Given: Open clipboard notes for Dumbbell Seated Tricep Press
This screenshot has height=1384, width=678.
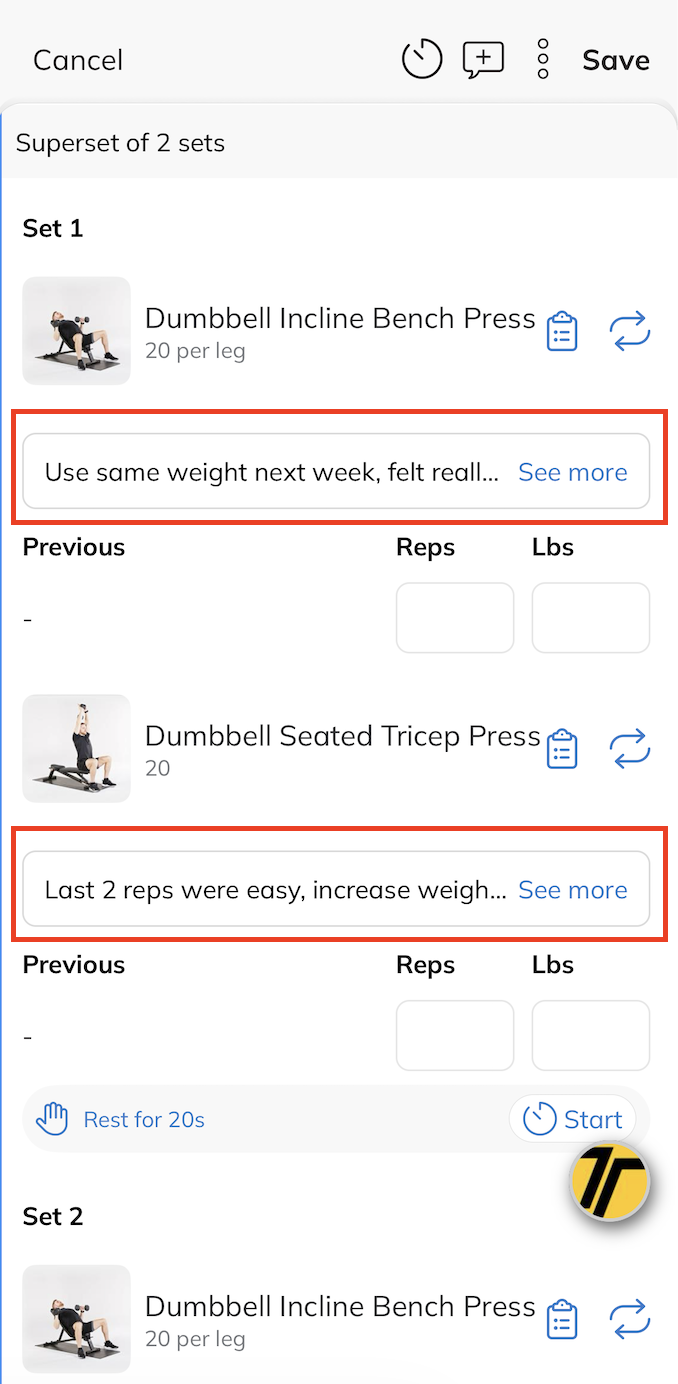Looking at the screenshot, I should click(562, 749).
